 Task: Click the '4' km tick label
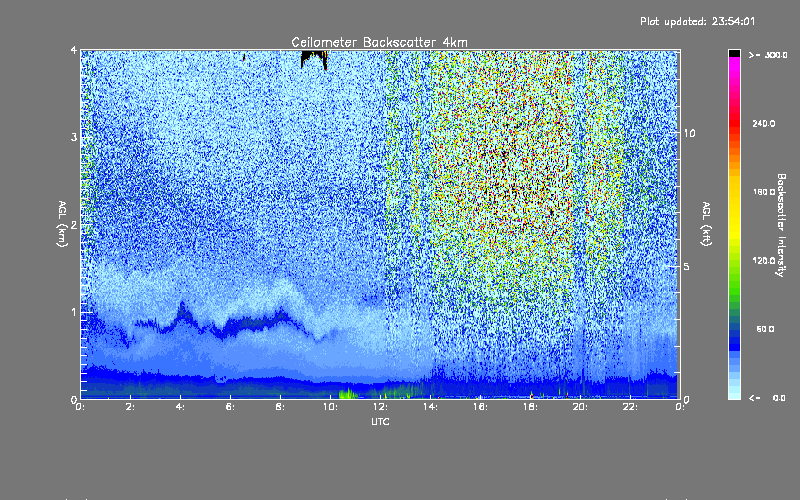point(74,50)
